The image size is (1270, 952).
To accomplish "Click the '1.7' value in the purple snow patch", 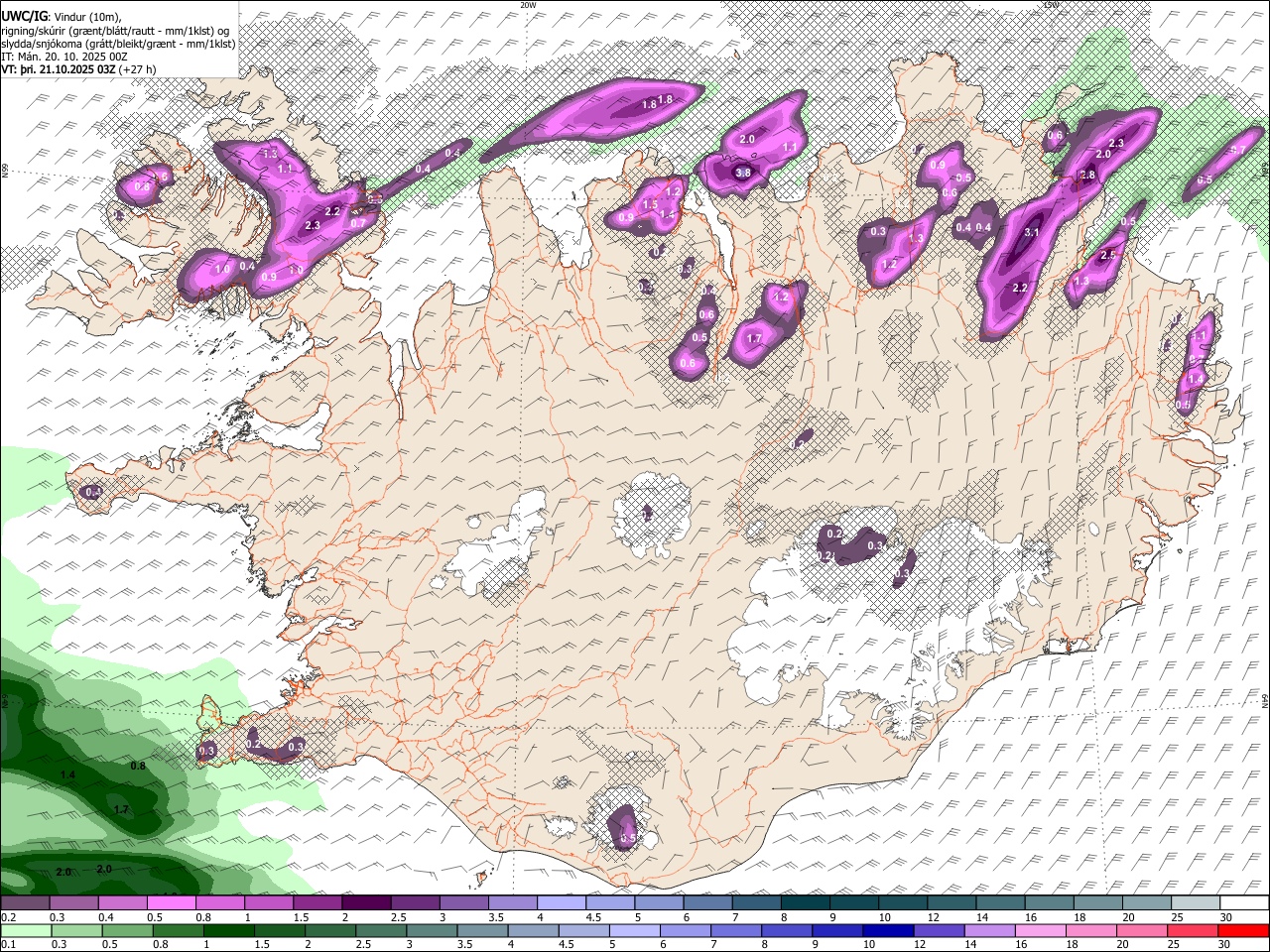I will pyautogui.click(x=753, y=339).
